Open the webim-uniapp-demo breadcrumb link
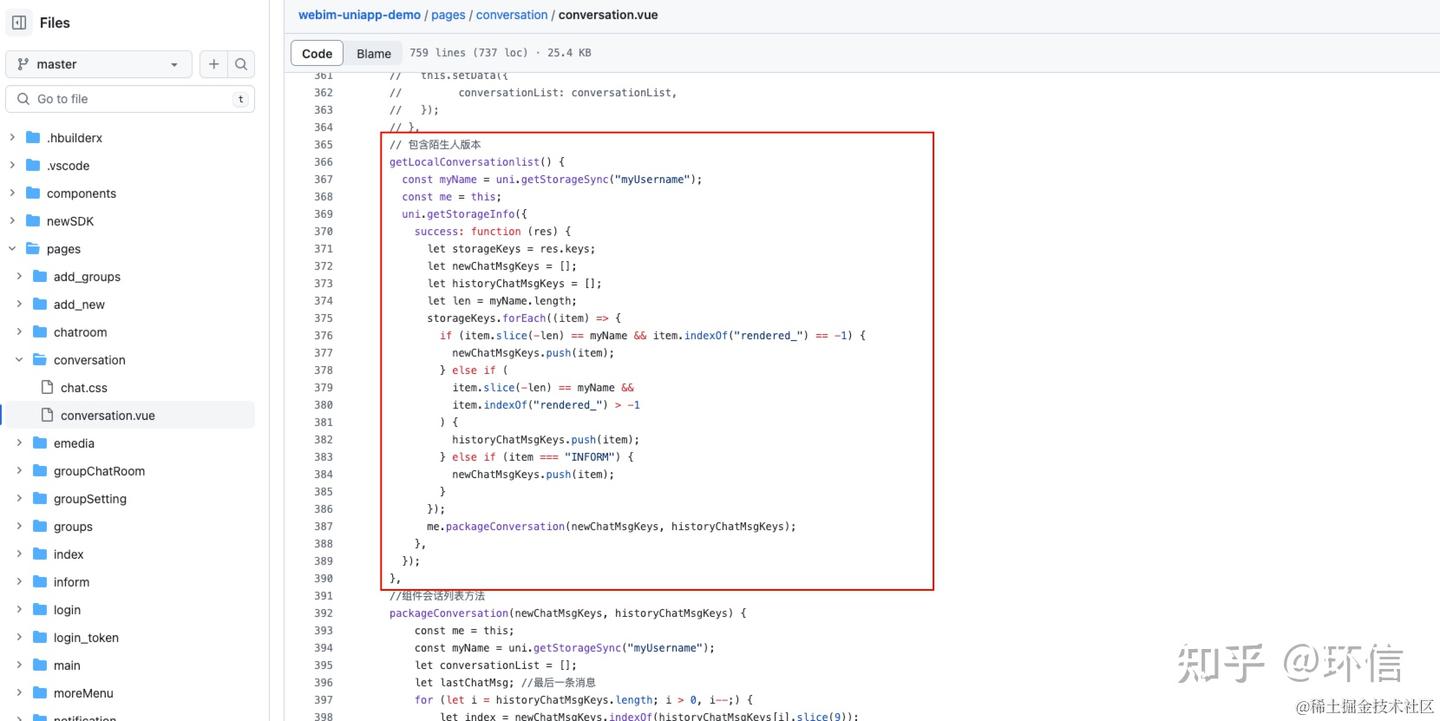This screenshot has height=721, width=1440. (359, 13)
